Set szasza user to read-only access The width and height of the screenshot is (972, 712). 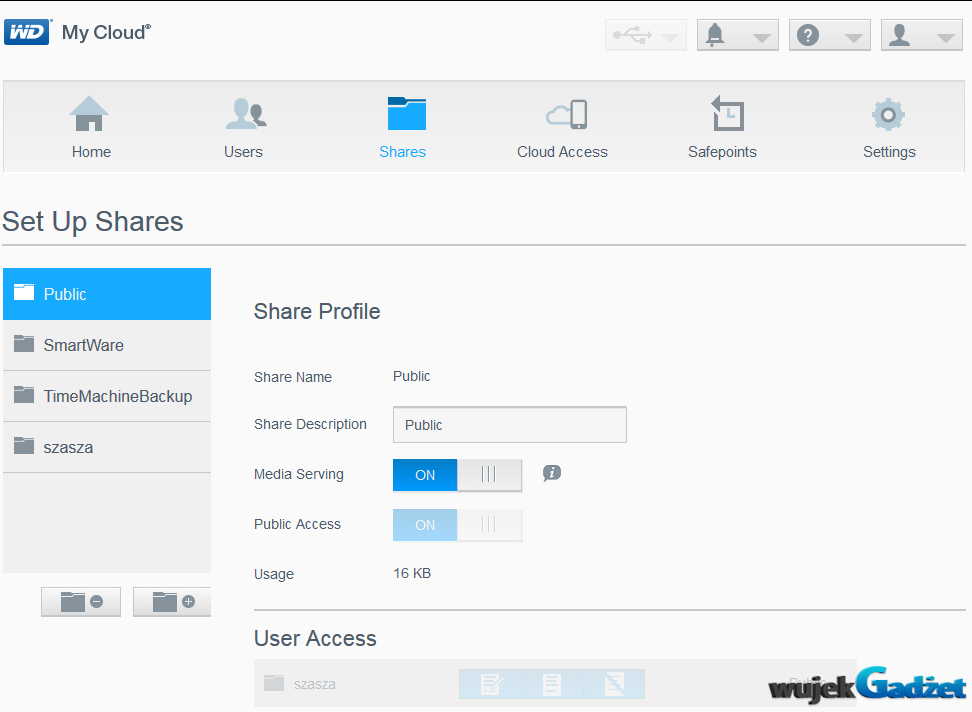click(551, 684)
